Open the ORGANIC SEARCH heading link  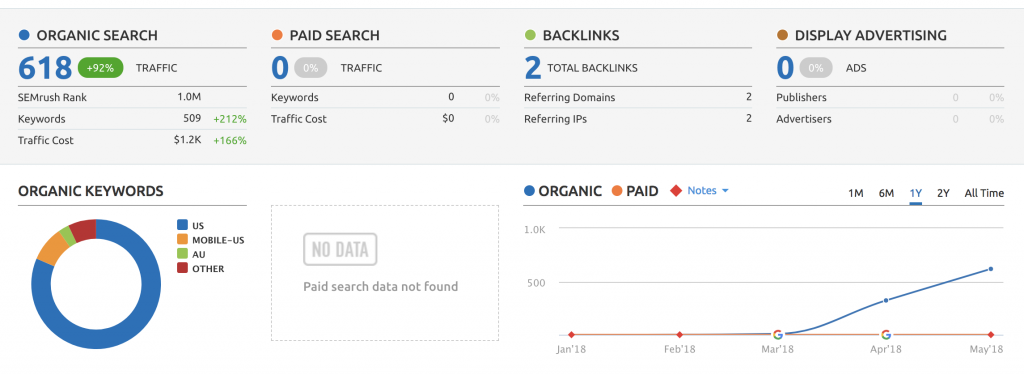point(97,35)
